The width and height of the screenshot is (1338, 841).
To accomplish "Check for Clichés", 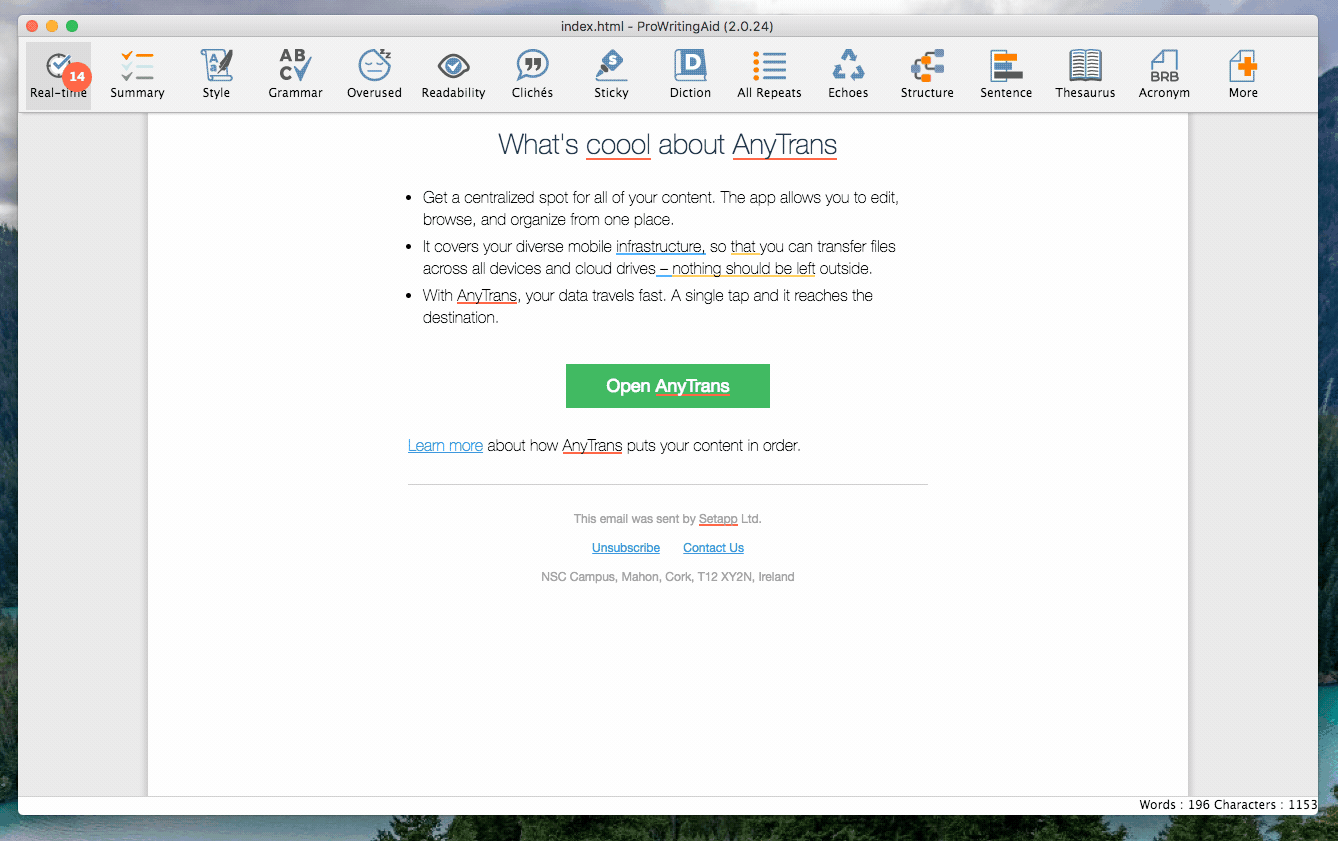I will (532, 76).
